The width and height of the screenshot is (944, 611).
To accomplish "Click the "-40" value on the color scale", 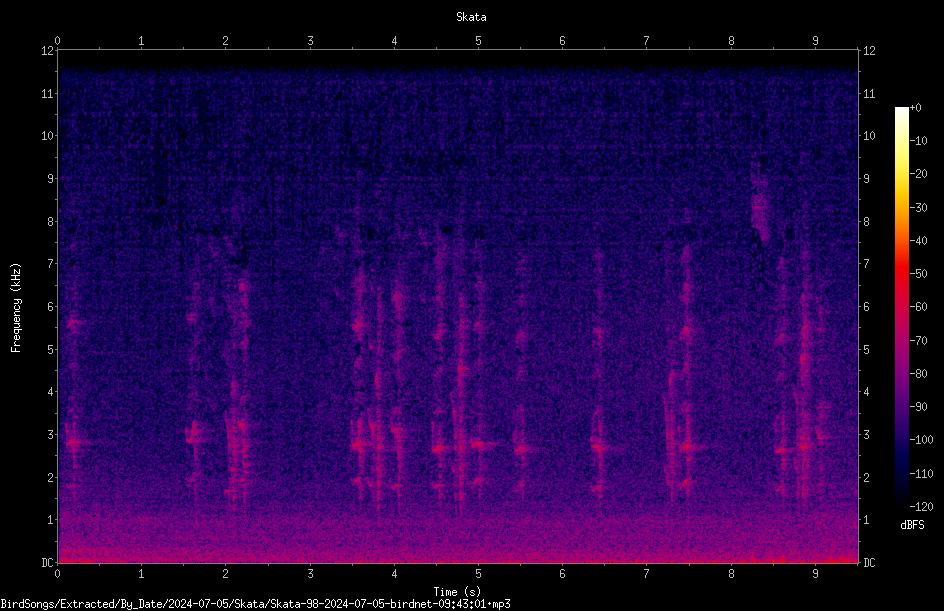I will click(x=918, y=241).
